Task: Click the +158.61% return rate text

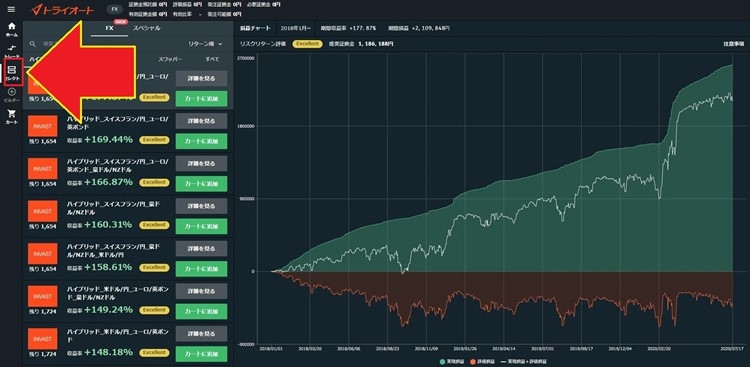Action: (x=108, y=267)
